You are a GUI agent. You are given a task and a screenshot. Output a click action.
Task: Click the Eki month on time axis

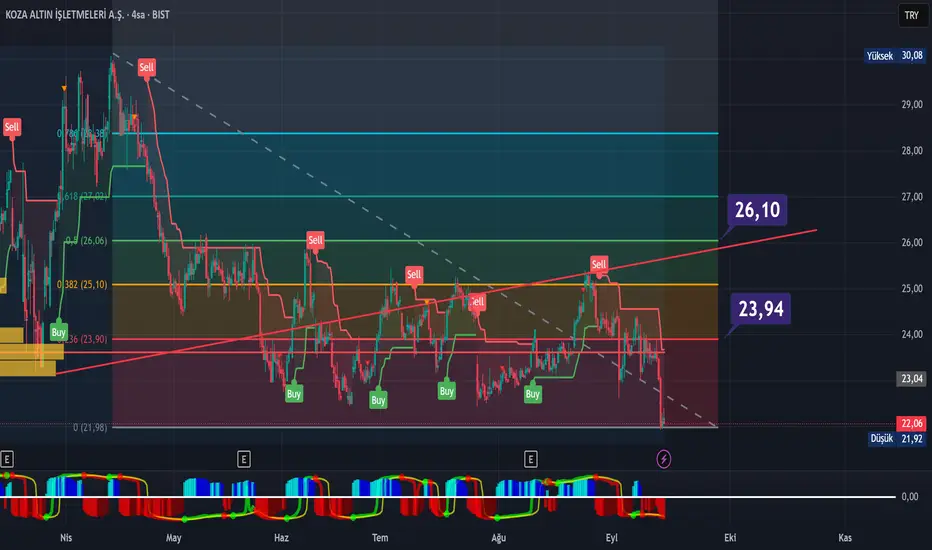[730, 538]
